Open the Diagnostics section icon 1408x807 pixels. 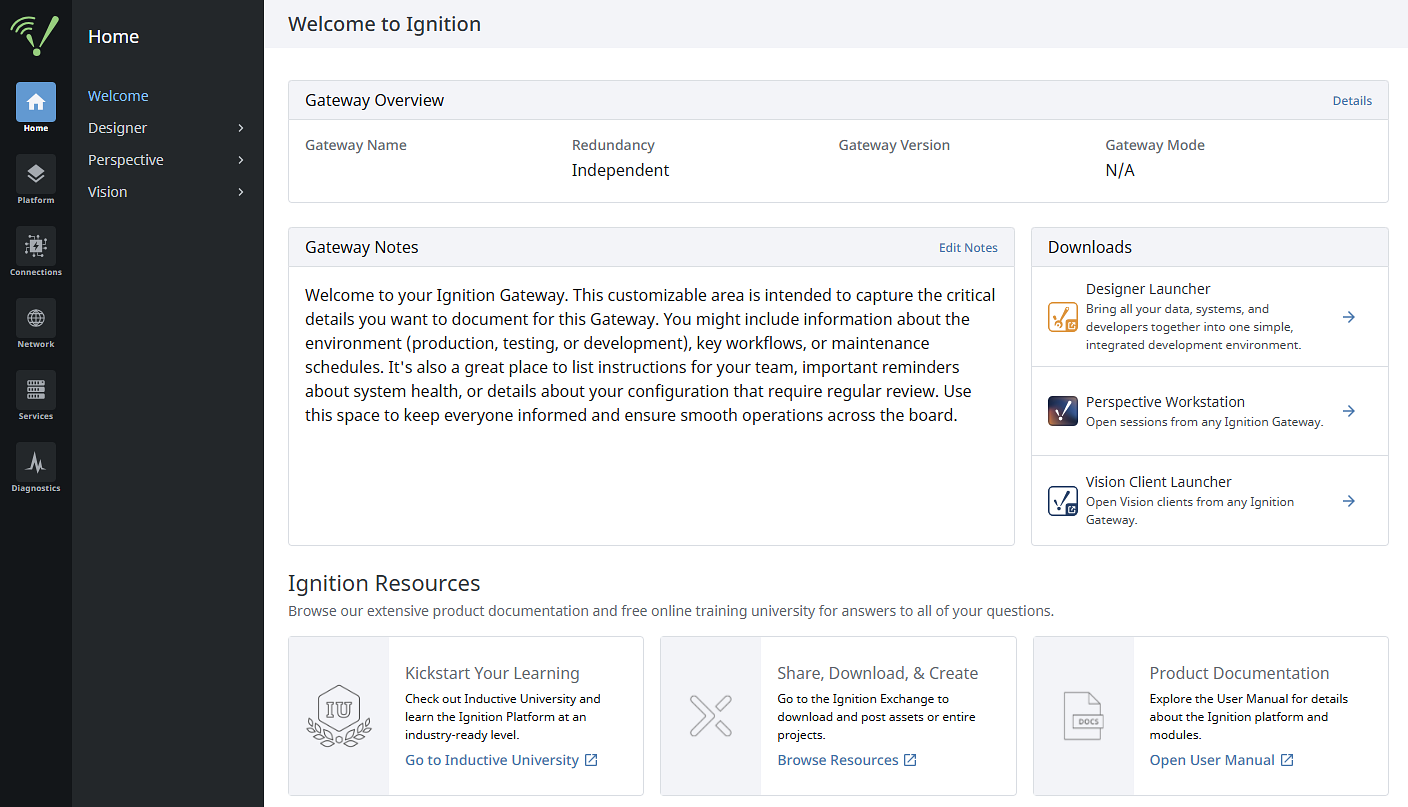tap(36, 462)
